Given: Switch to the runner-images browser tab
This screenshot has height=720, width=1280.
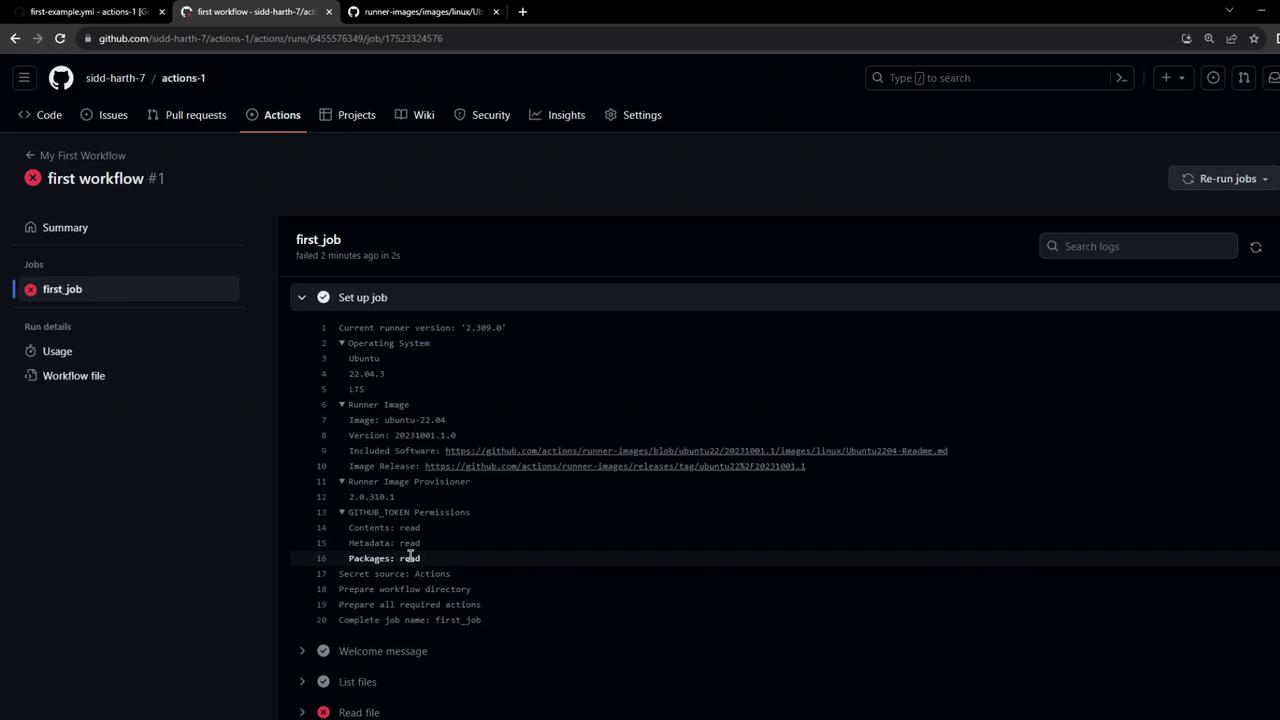Looking at the screenshot, I should click(423, 12).
